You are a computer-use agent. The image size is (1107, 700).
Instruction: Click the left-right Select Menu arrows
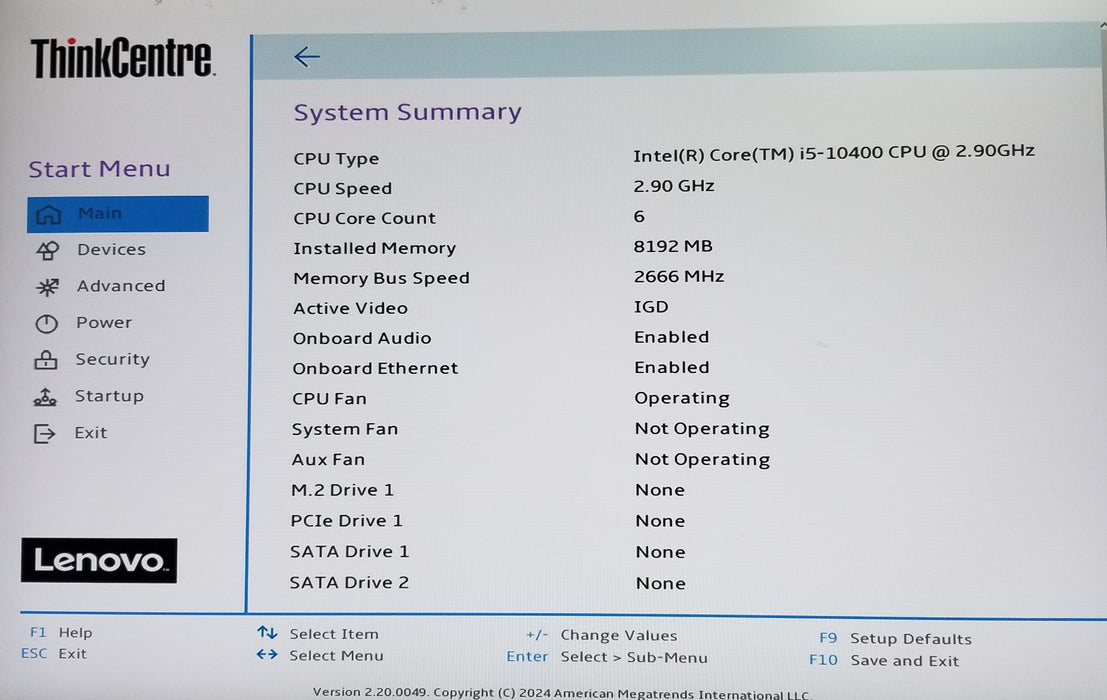[267, 655]
